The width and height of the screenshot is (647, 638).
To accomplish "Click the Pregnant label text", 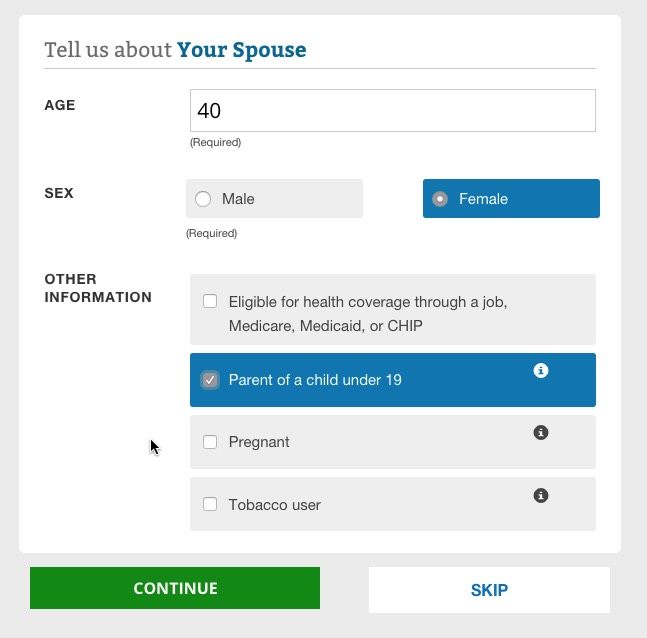I will tap(259, 442).
